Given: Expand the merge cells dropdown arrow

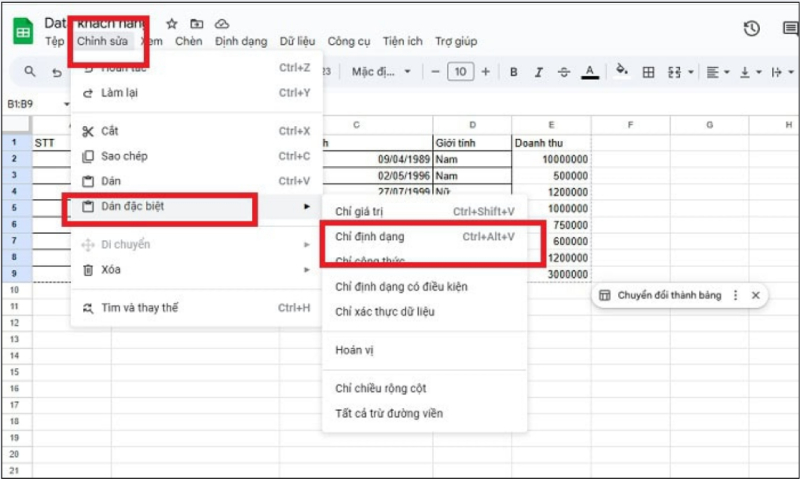Looking at the screenshot, I should click(691, 72).
